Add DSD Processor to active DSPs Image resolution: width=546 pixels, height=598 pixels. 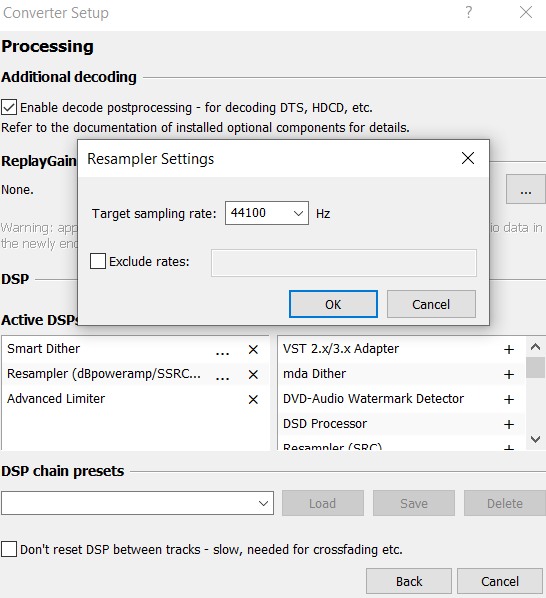tap(509, 424)
